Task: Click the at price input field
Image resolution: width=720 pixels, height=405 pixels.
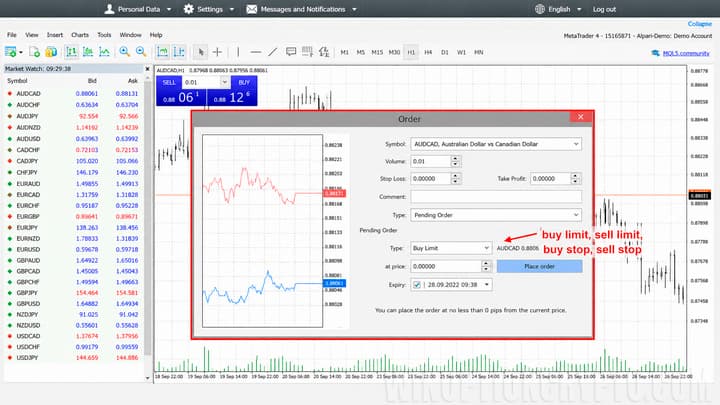Action: [x=446, y=266]
